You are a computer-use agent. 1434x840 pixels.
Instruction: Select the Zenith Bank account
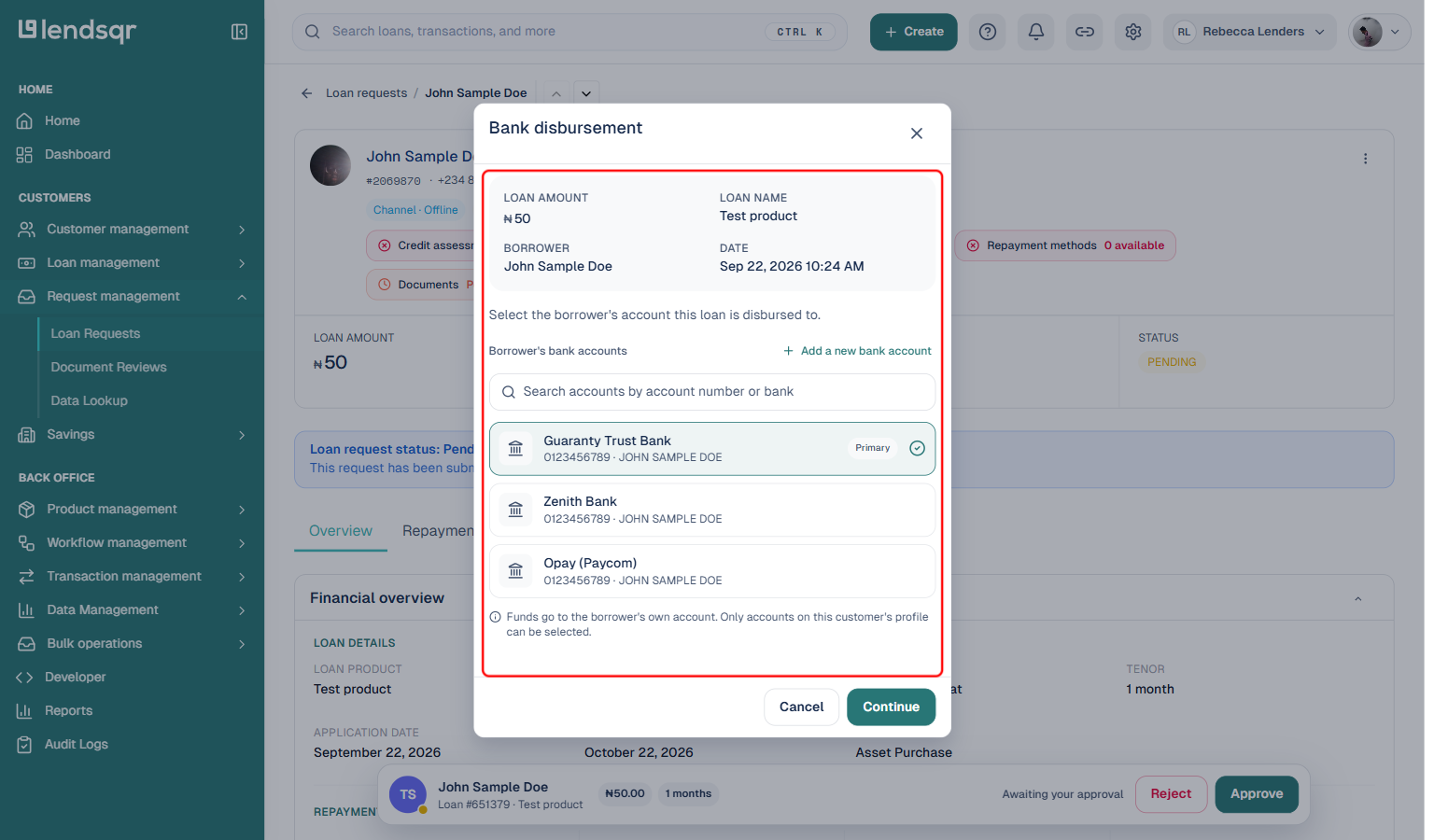click(x=712, y=510)
